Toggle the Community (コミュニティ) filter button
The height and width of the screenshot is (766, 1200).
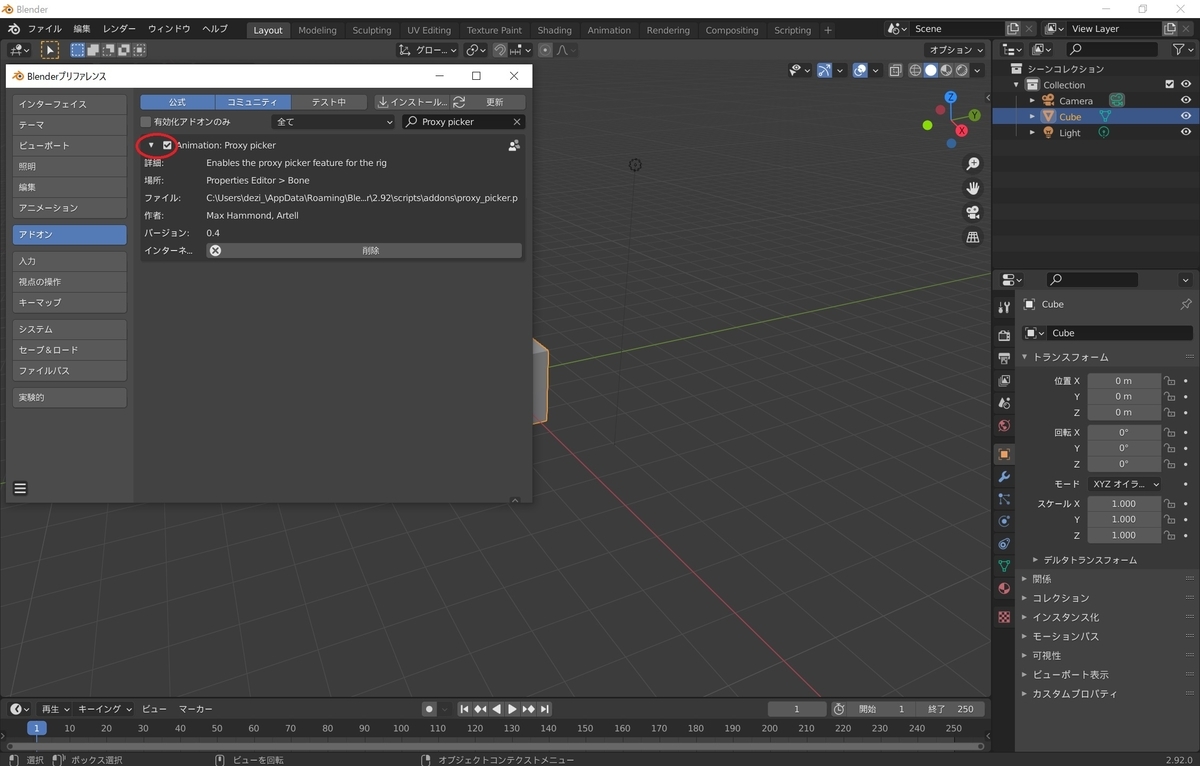tap(253, 102)
